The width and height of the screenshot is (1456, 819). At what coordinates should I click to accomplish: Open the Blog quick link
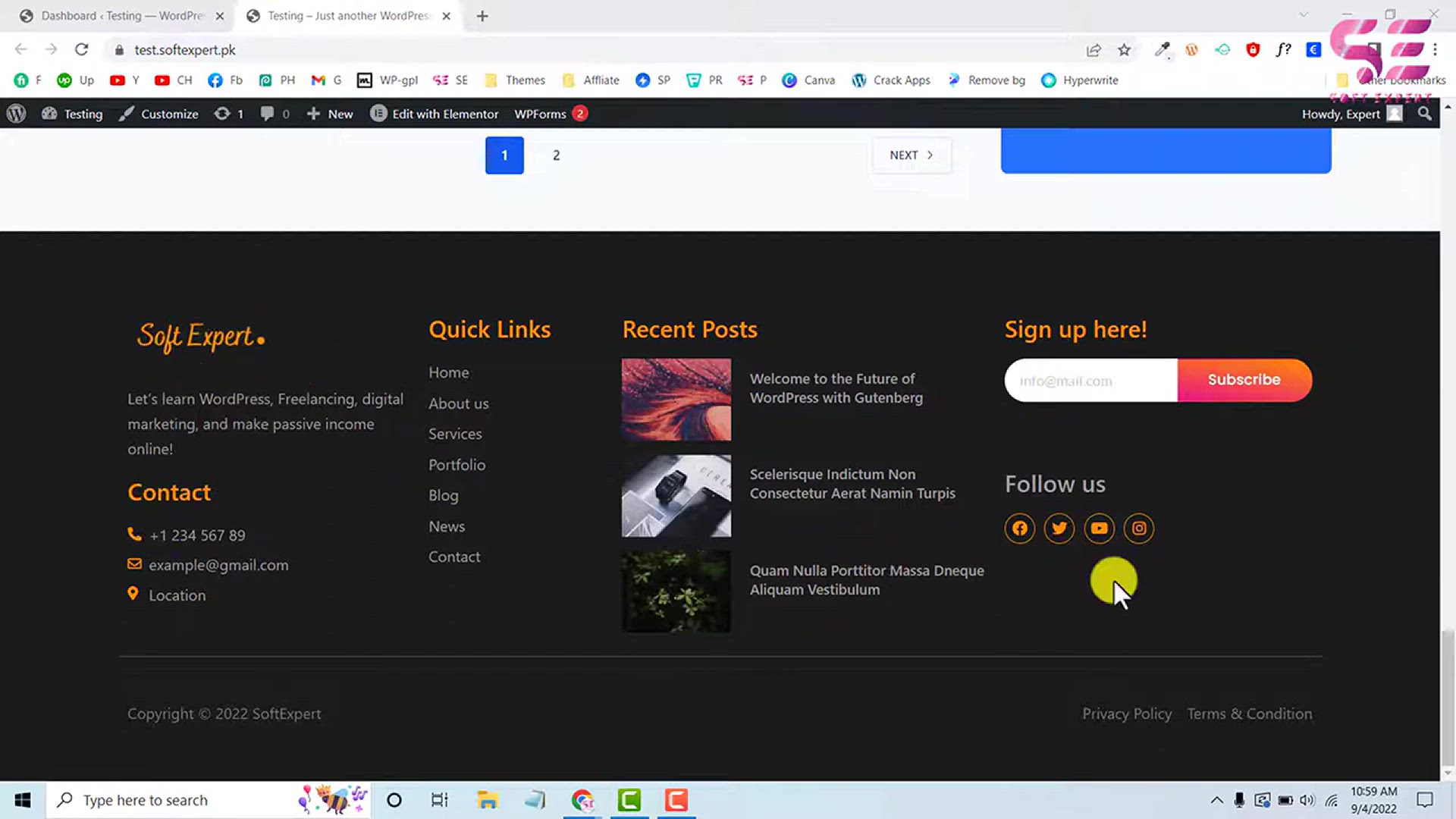(x=444, y=495)
